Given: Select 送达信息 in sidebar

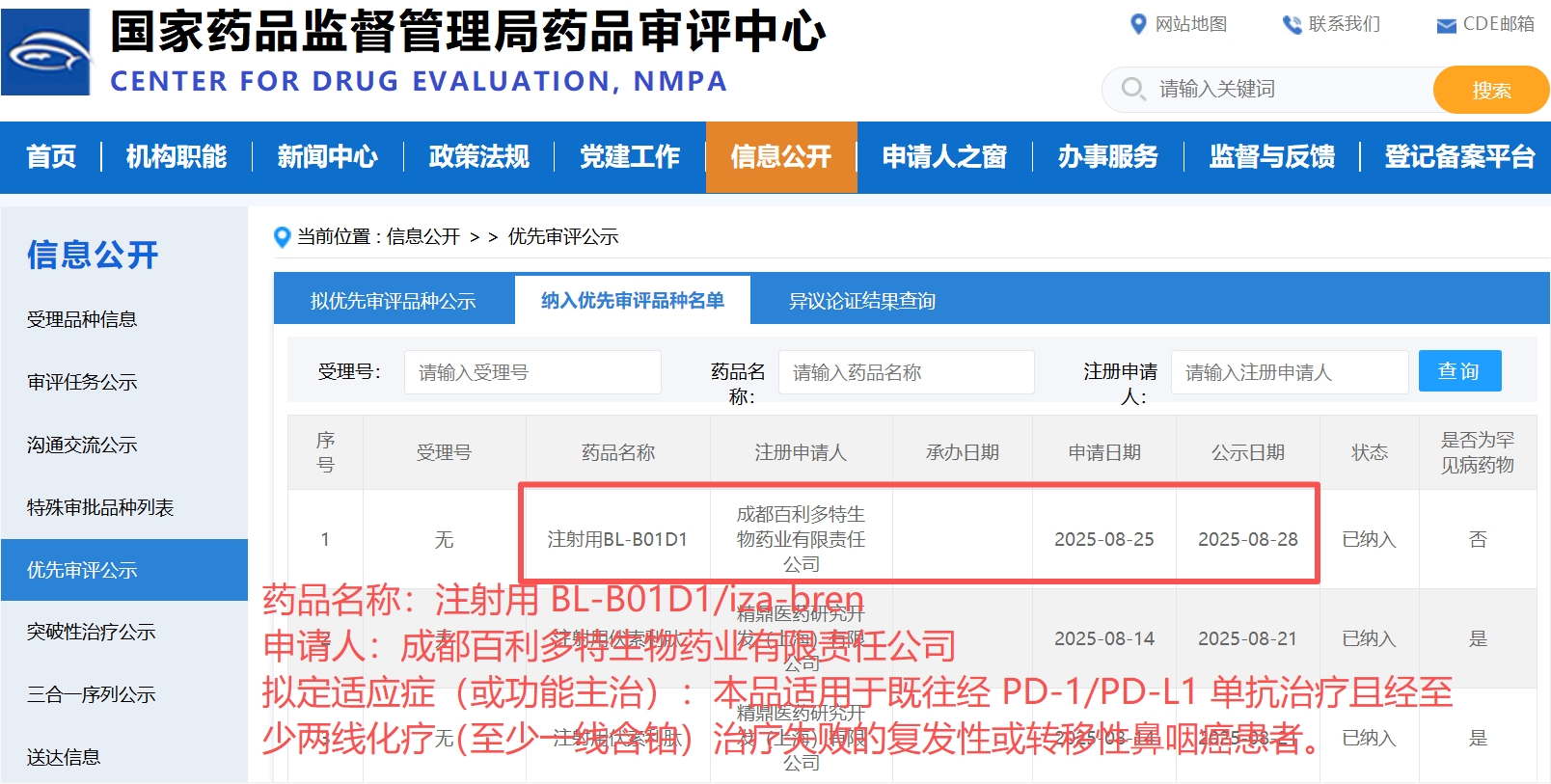Looking at the screenshot, I should [x=64, y=757].
